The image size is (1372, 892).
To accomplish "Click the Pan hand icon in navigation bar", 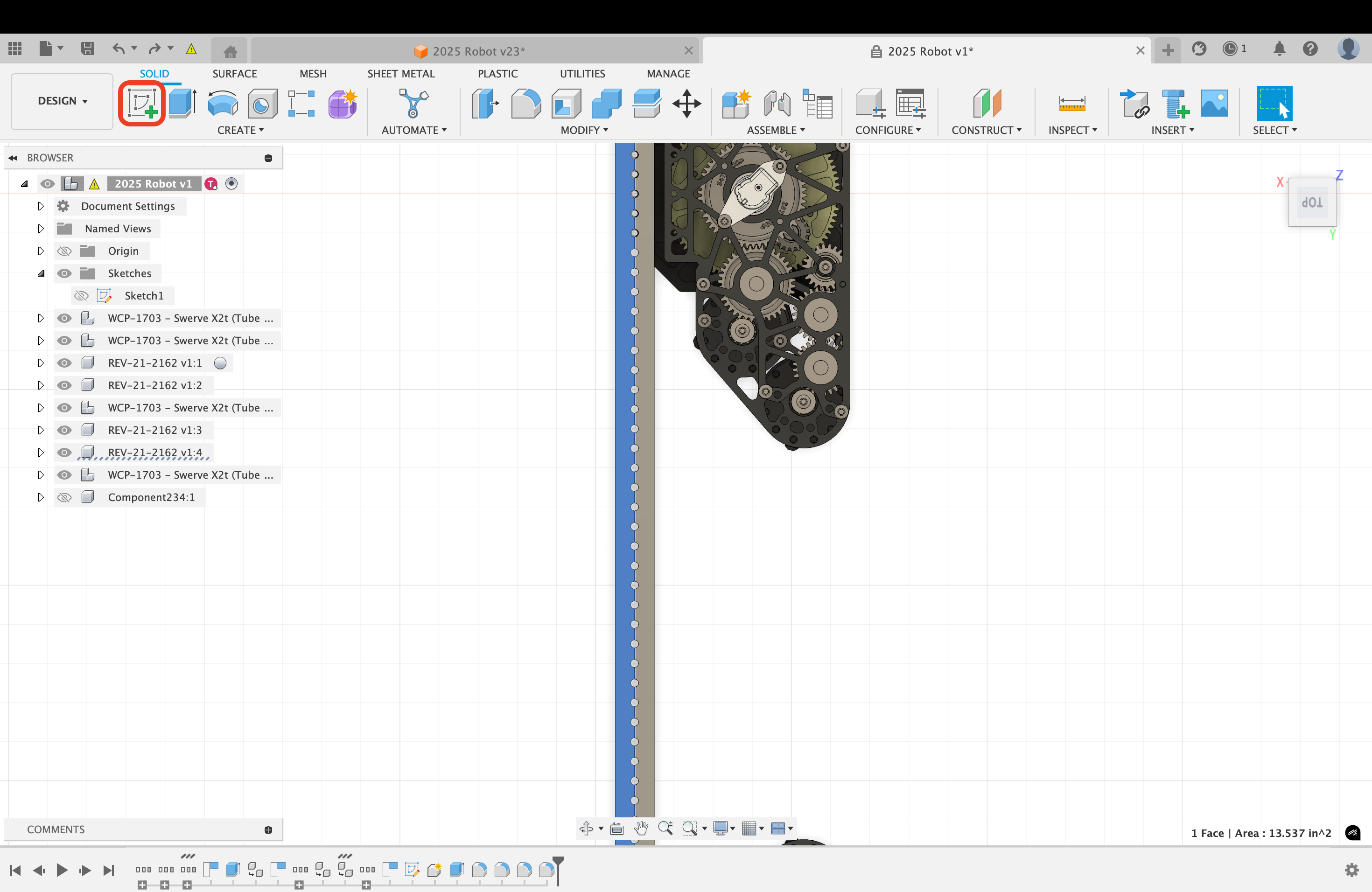I will [x=641, y=828].
